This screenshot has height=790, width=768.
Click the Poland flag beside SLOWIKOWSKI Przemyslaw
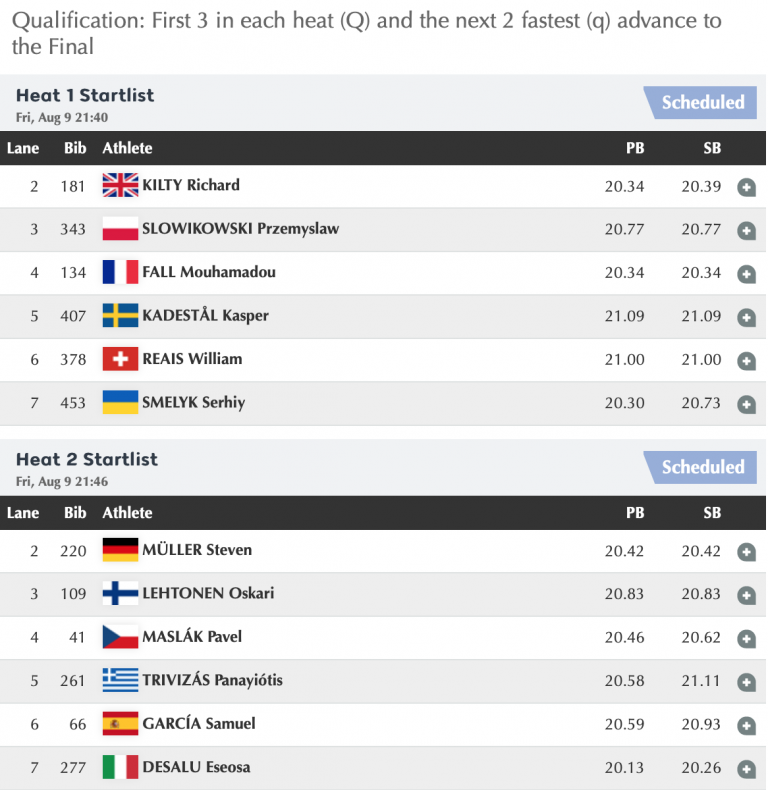120,229
